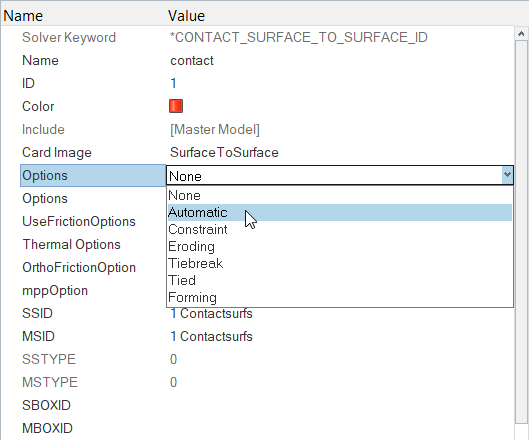Select Automatic from the Options dropdown

(340, 213)
